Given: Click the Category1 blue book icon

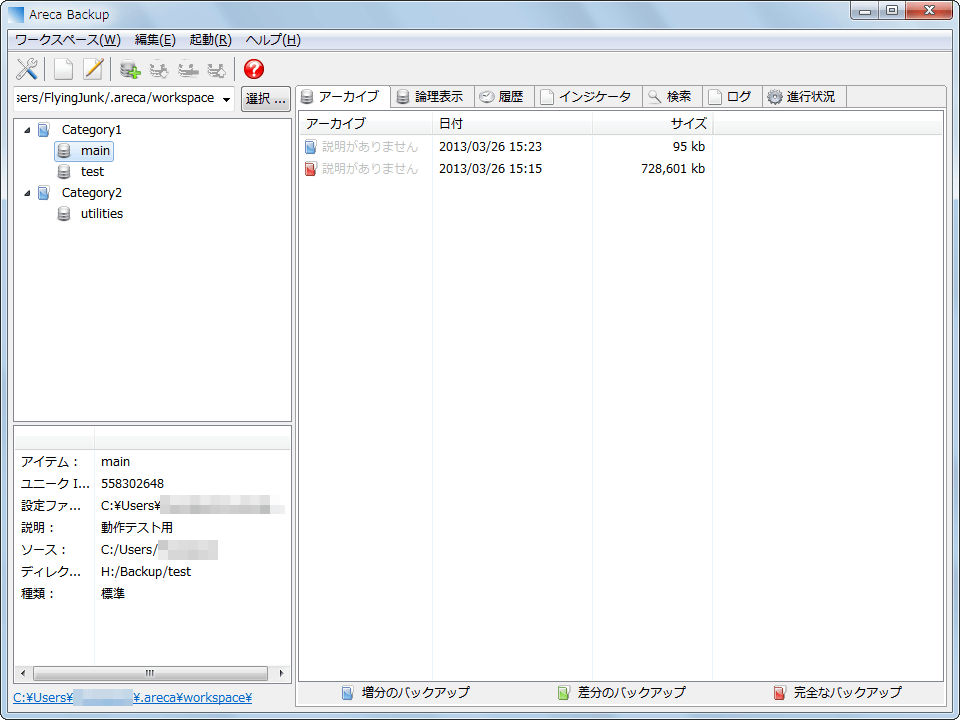Looking at the screenshot, I should click(43, 130).
